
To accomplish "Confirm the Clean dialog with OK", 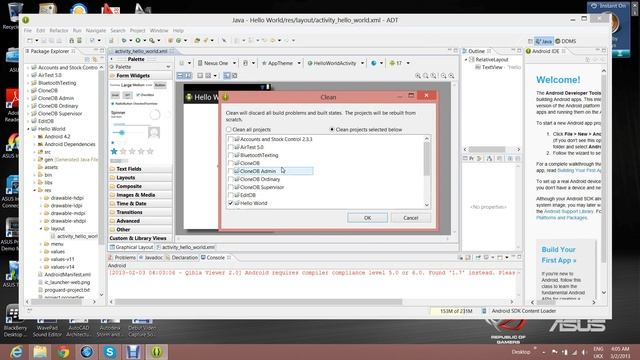I will 367,218.
